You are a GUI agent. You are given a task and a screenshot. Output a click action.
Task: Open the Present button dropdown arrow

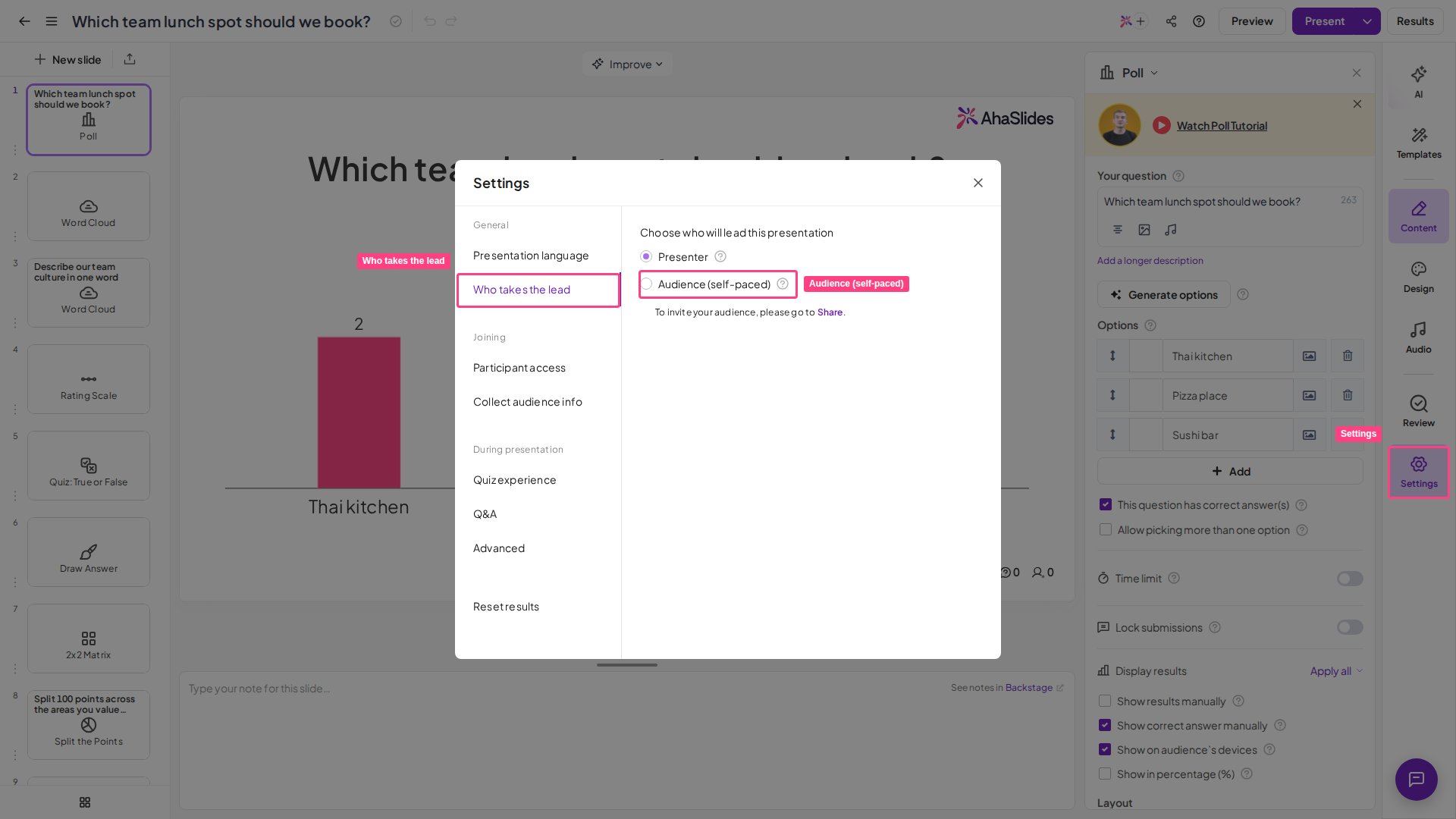pos(1367,21)
